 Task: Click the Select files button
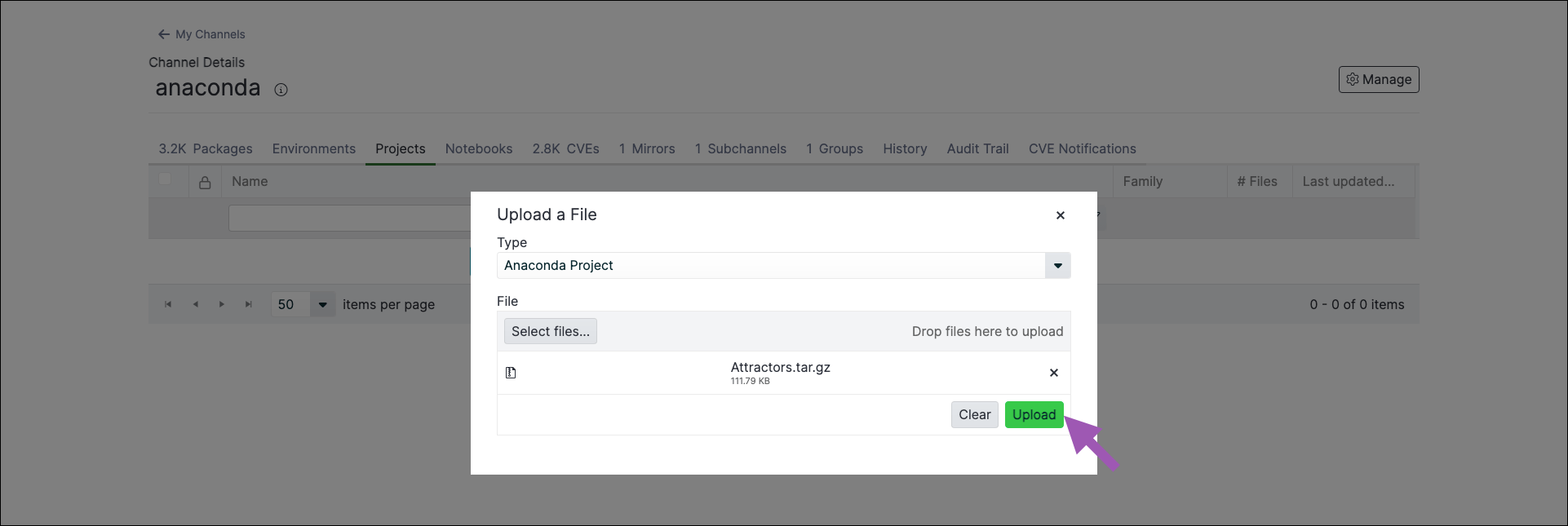pos(551,331)
